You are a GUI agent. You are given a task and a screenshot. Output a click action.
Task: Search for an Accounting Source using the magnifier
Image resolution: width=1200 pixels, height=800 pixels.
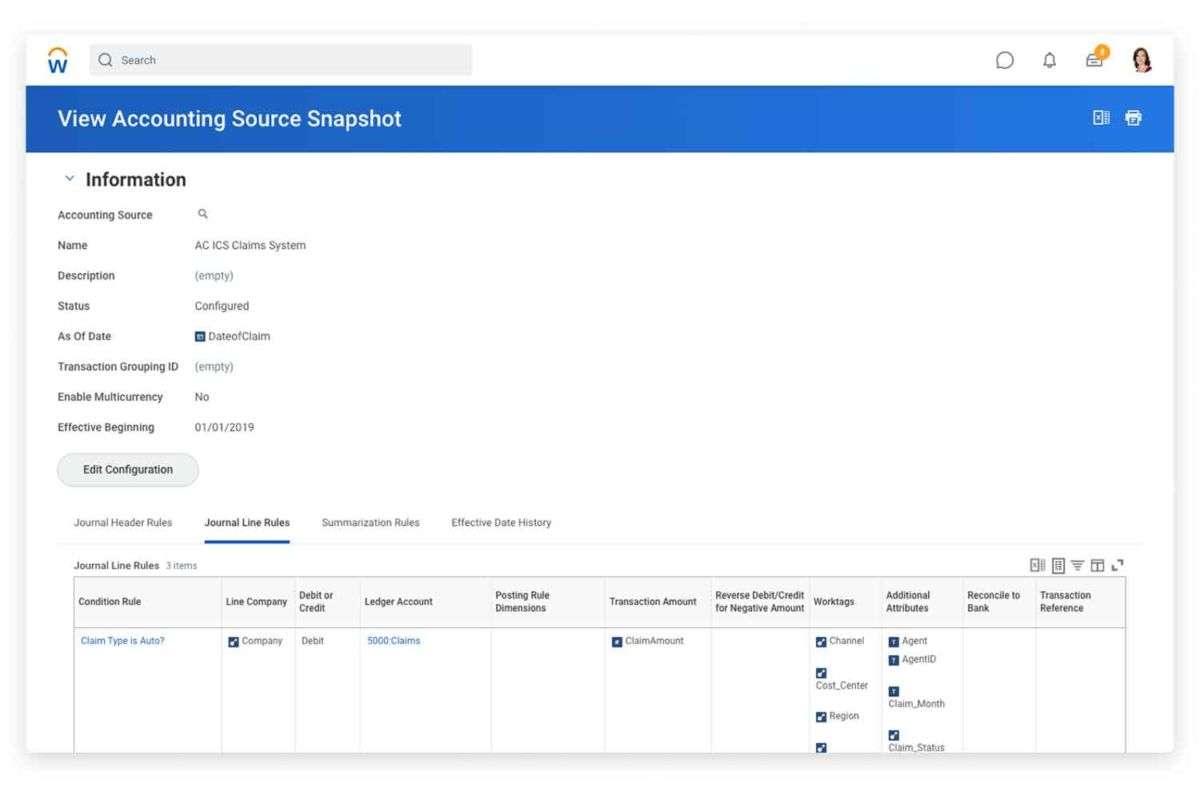(x=203, y=213)
